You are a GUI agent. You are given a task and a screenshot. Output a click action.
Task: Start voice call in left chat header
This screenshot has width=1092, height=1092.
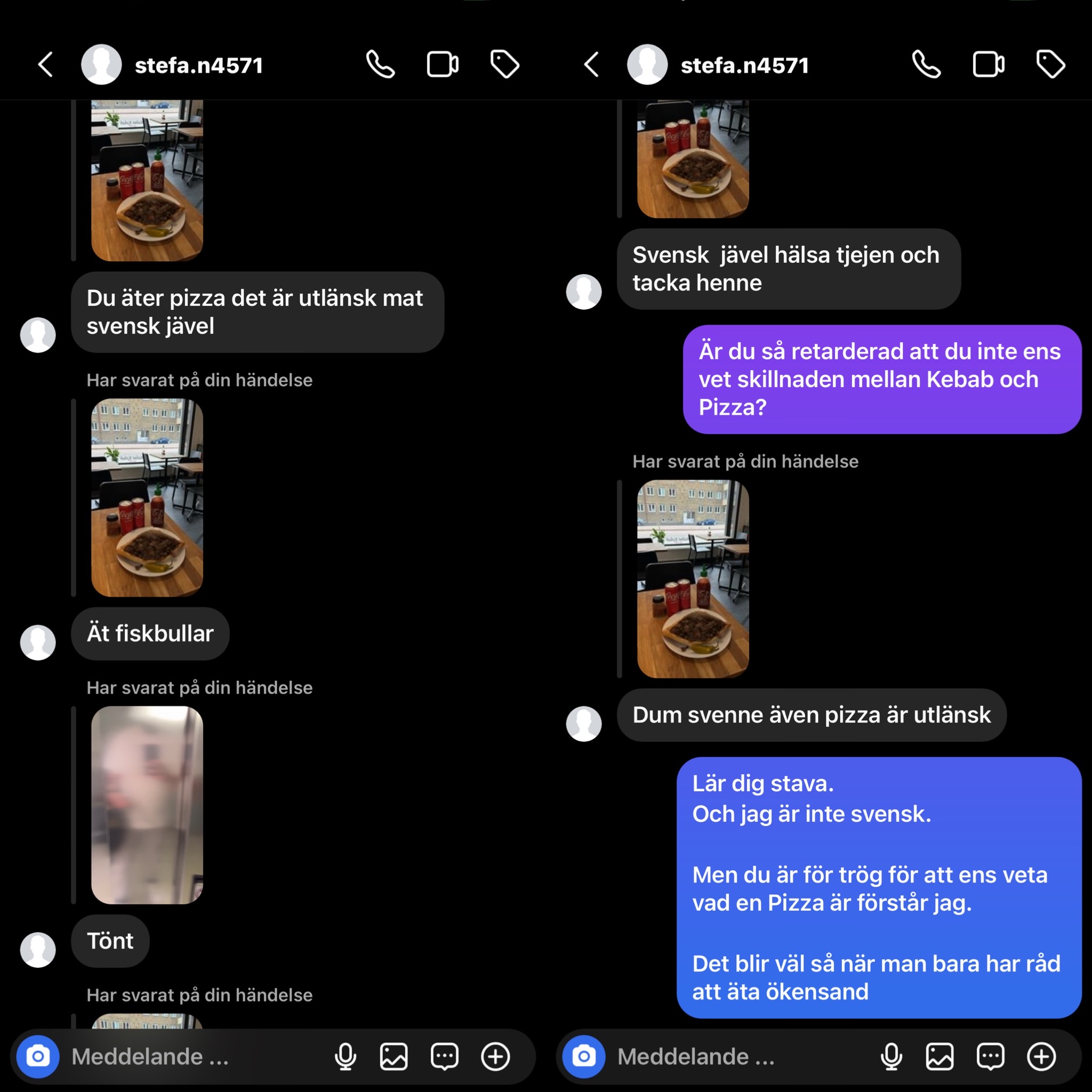coord(380,65)
